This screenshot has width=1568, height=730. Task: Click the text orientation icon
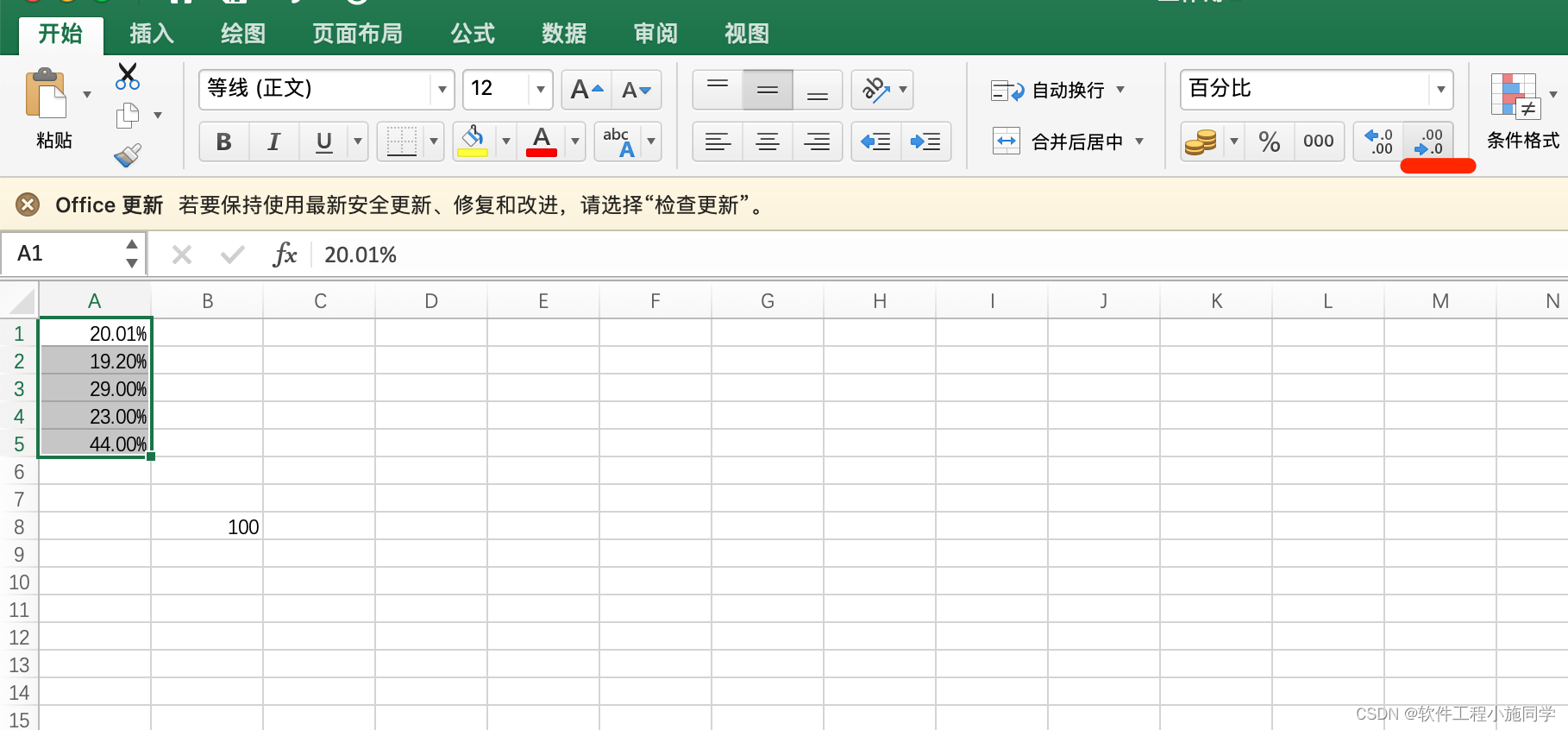[875, 90]
